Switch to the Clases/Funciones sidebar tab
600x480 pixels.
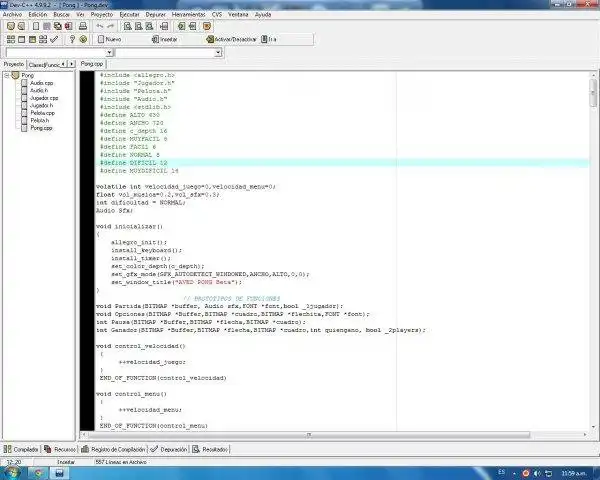pyautogui.click(x=44, y=65)
